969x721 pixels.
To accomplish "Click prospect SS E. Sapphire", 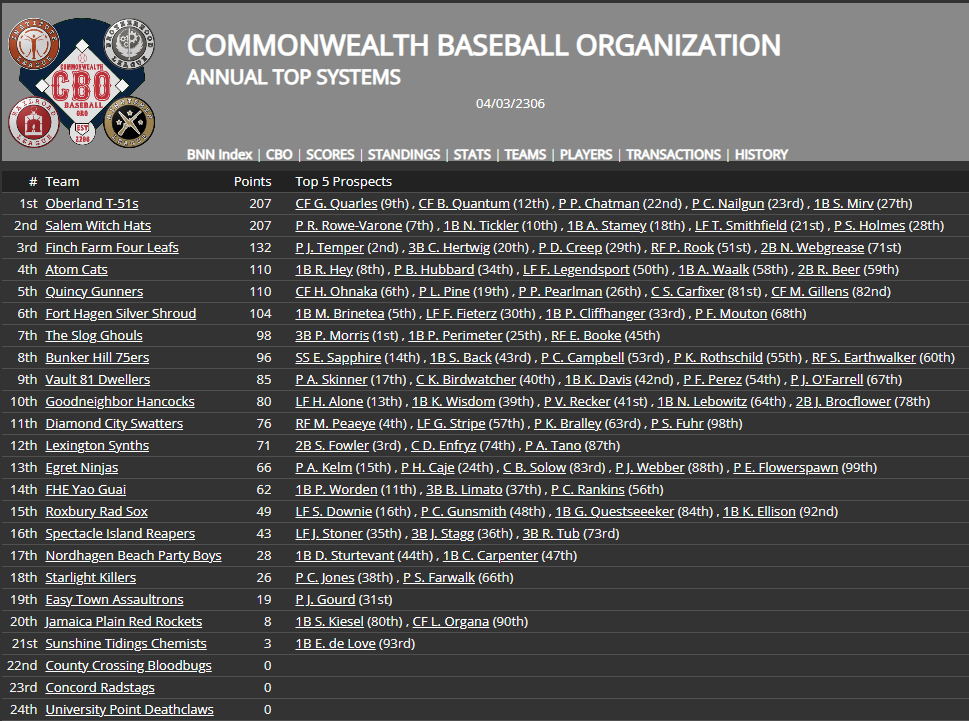I will pos(337,357).
